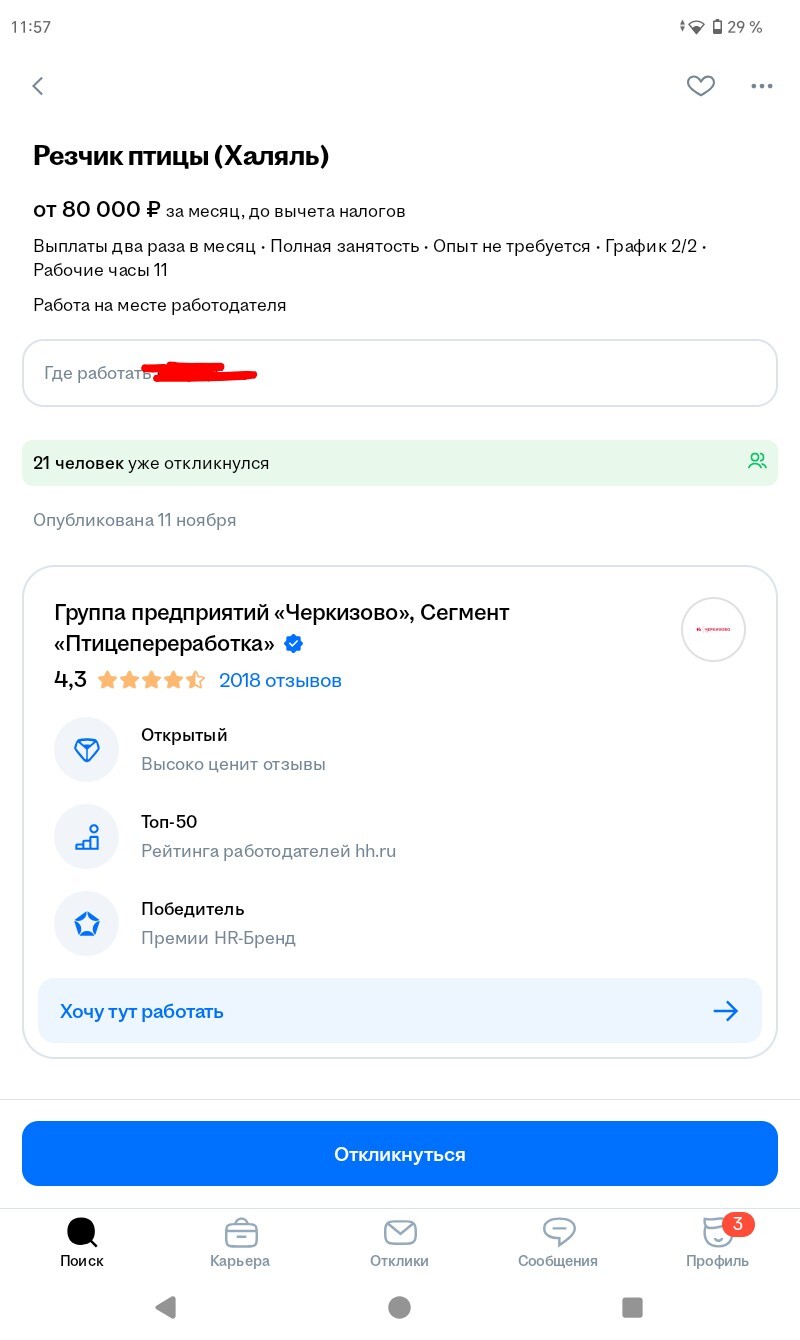Add vacancy to favorites with heart icon

click(701, 86)
